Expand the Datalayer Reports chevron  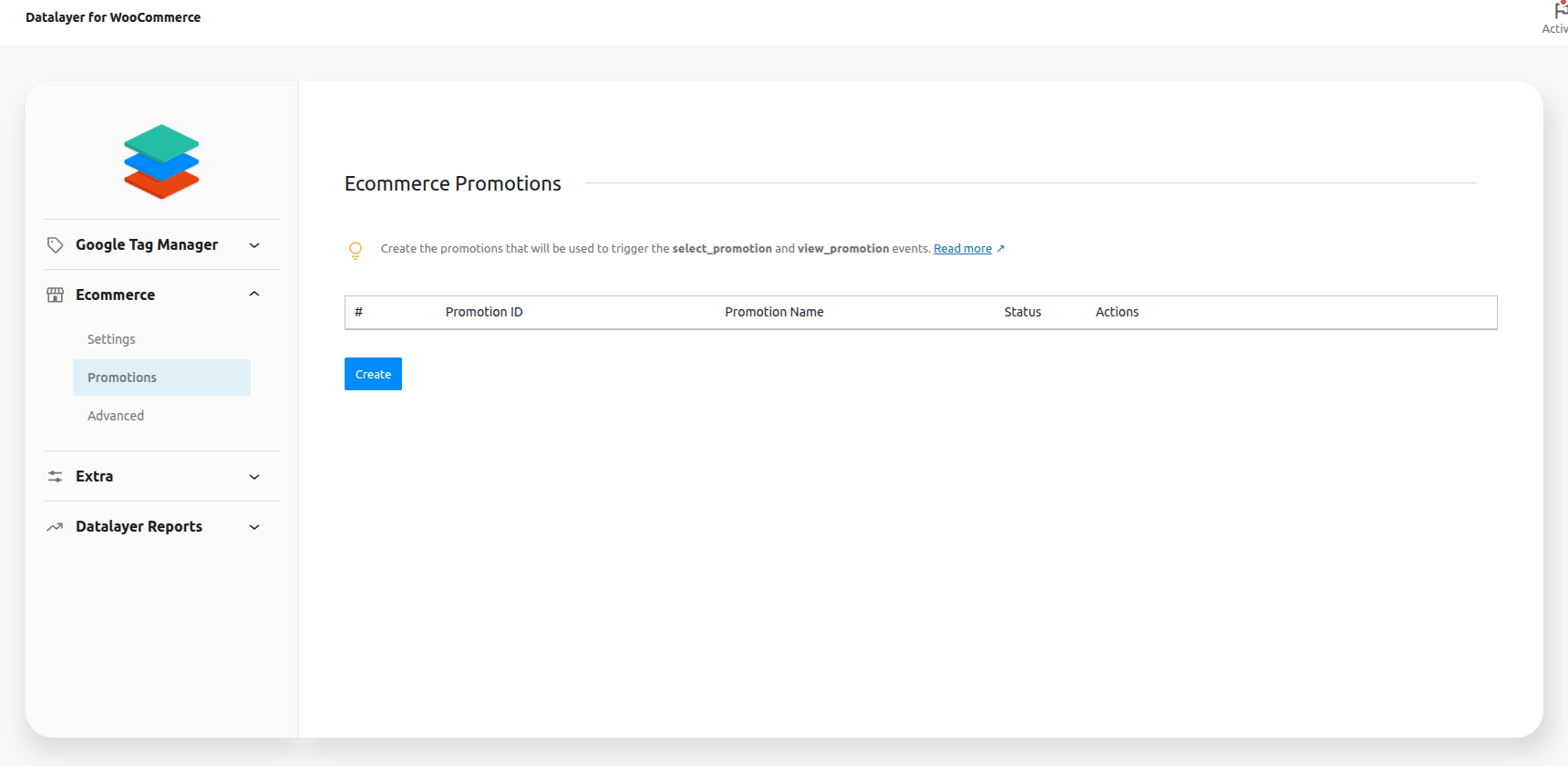(254, 527)
